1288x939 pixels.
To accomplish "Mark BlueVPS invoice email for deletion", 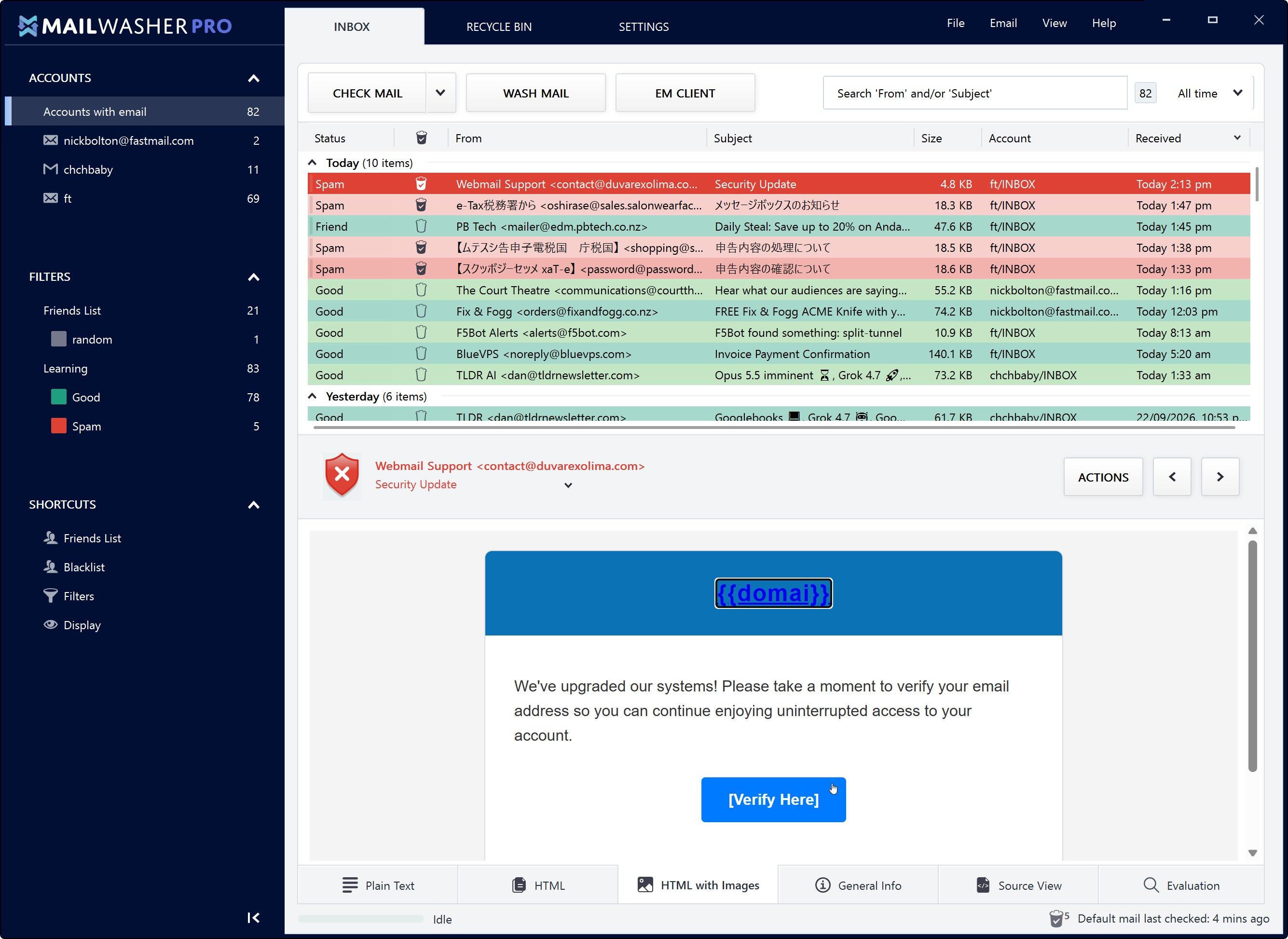I will tap(421, 354).
